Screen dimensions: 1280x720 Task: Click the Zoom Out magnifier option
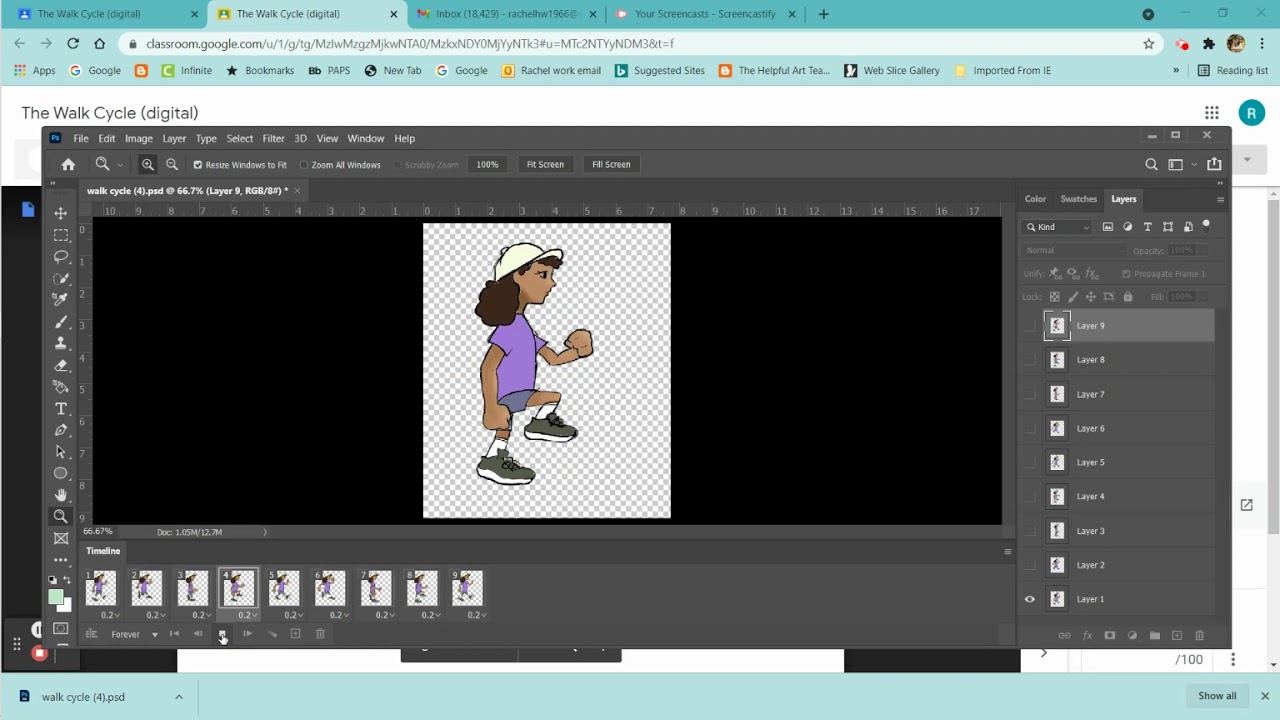click(172, 164)
